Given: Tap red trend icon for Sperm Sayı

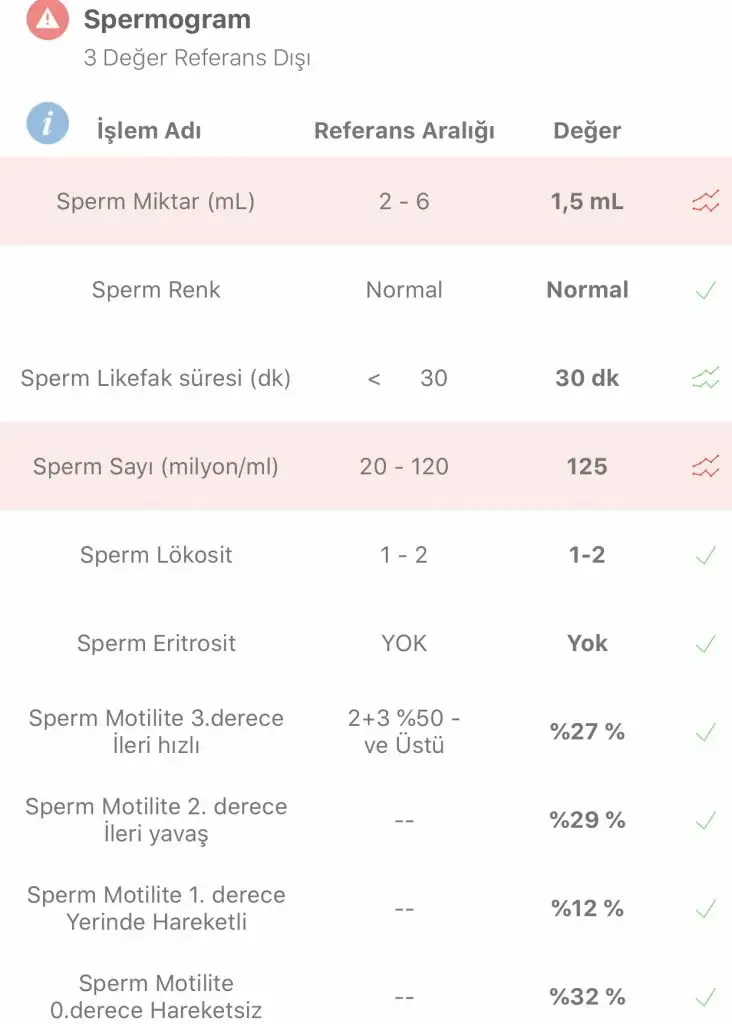Looking at the screenshot, I should 705,467.
